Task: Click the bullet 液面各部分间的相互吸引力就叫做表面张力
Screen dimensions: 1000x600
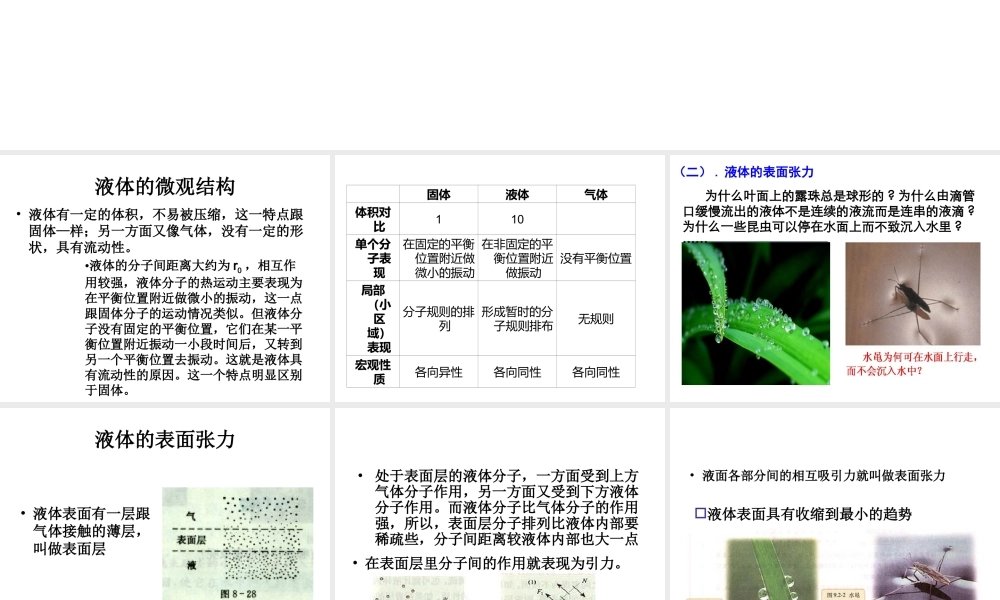Action: (818, 475)
